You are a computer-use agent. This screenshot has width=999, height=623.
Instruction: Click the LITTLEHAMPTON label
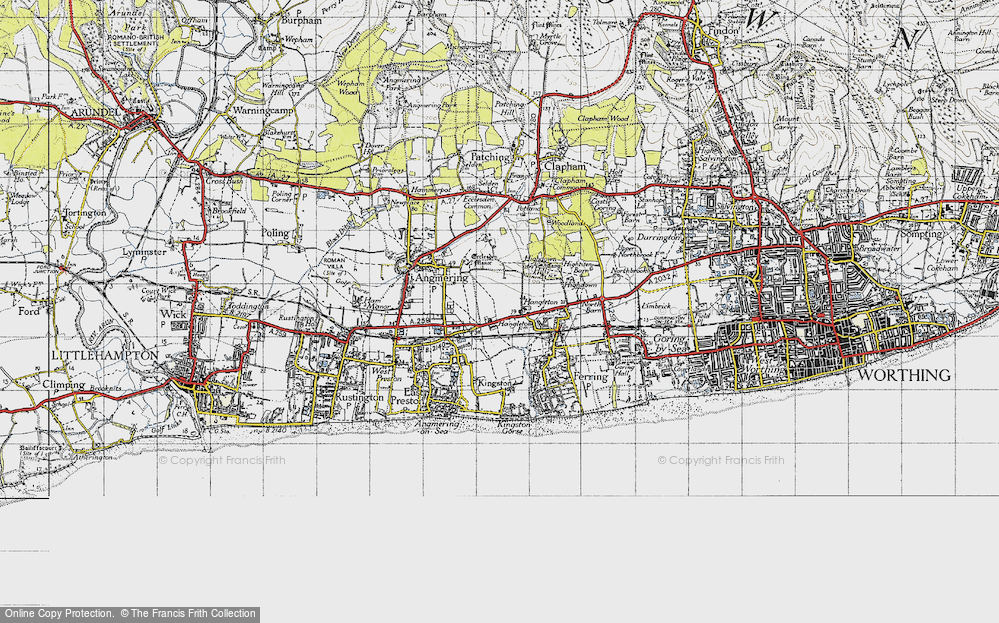(104, 355)
